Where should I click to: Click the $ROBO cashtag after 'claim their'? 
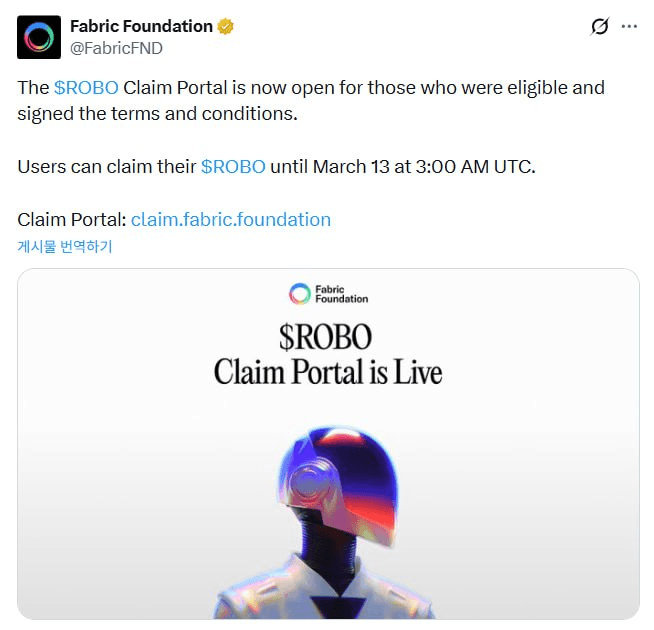pos(233,166)
